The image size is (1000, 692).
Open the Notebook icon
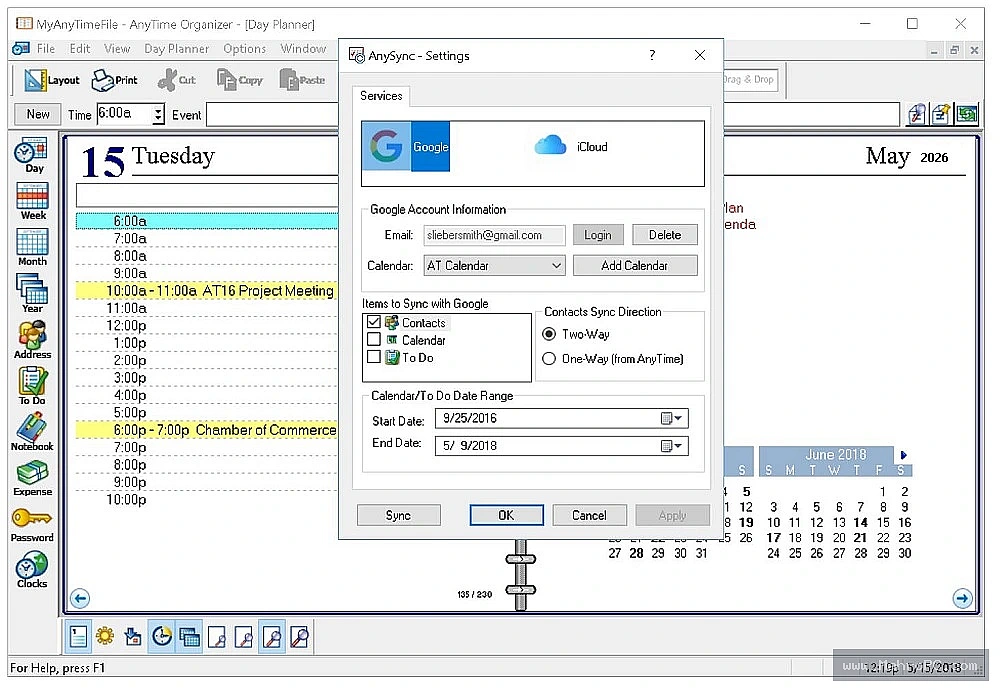[x=32, y=432]
